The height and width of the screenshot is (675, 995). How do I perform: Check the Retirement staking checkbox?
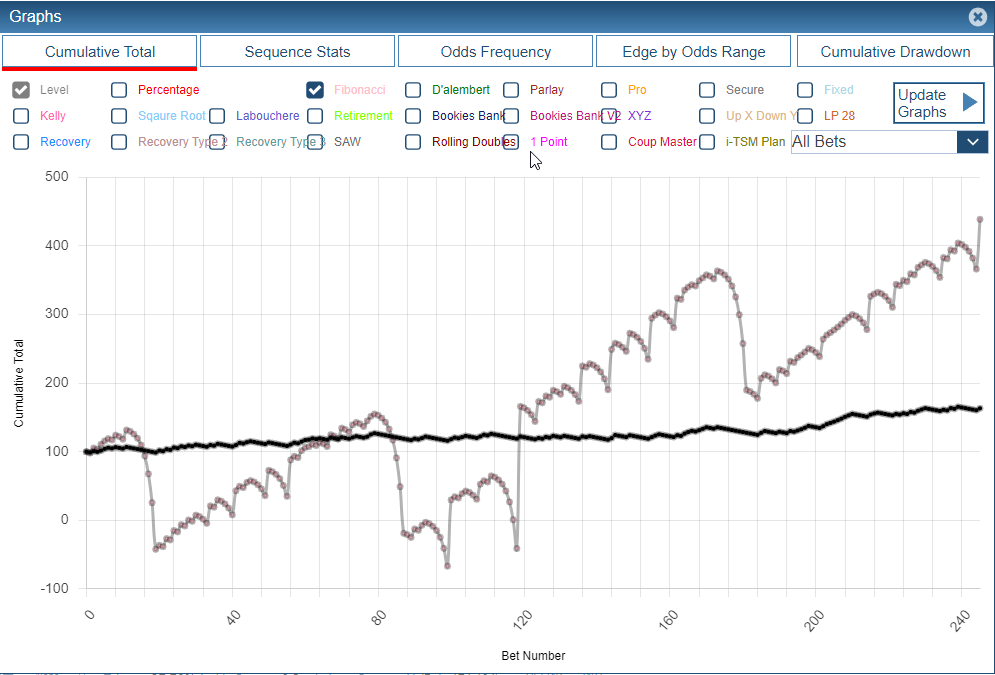315,115
